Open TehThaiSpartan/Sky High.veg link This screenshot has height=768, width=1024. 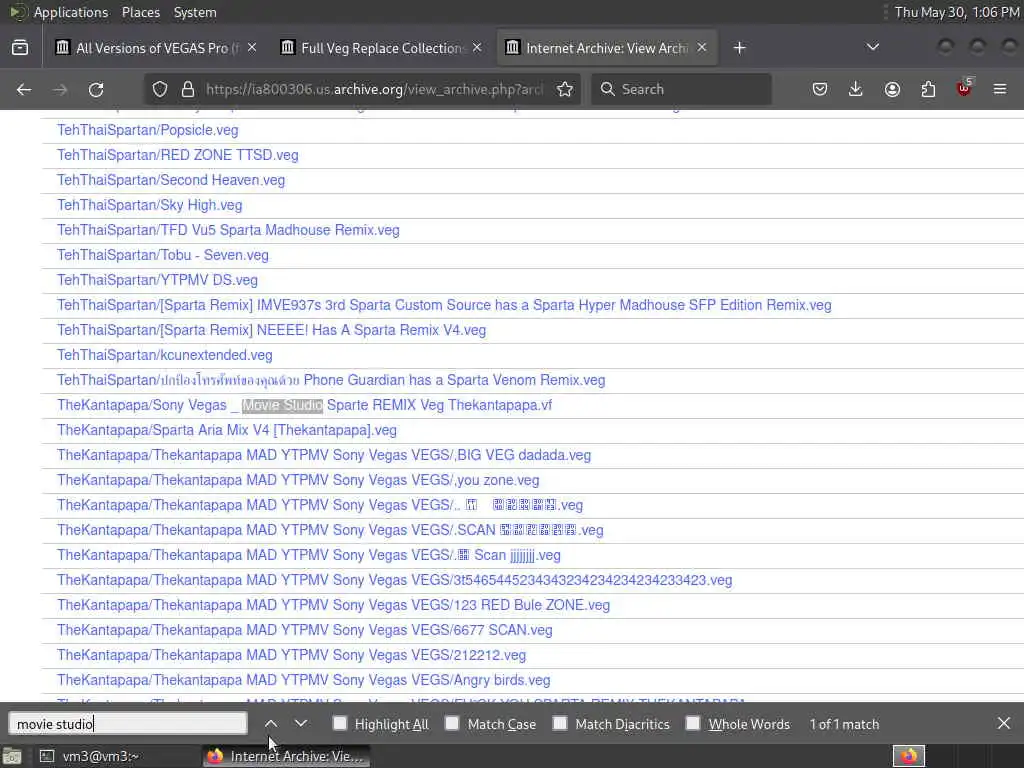[x=150, y=205]
